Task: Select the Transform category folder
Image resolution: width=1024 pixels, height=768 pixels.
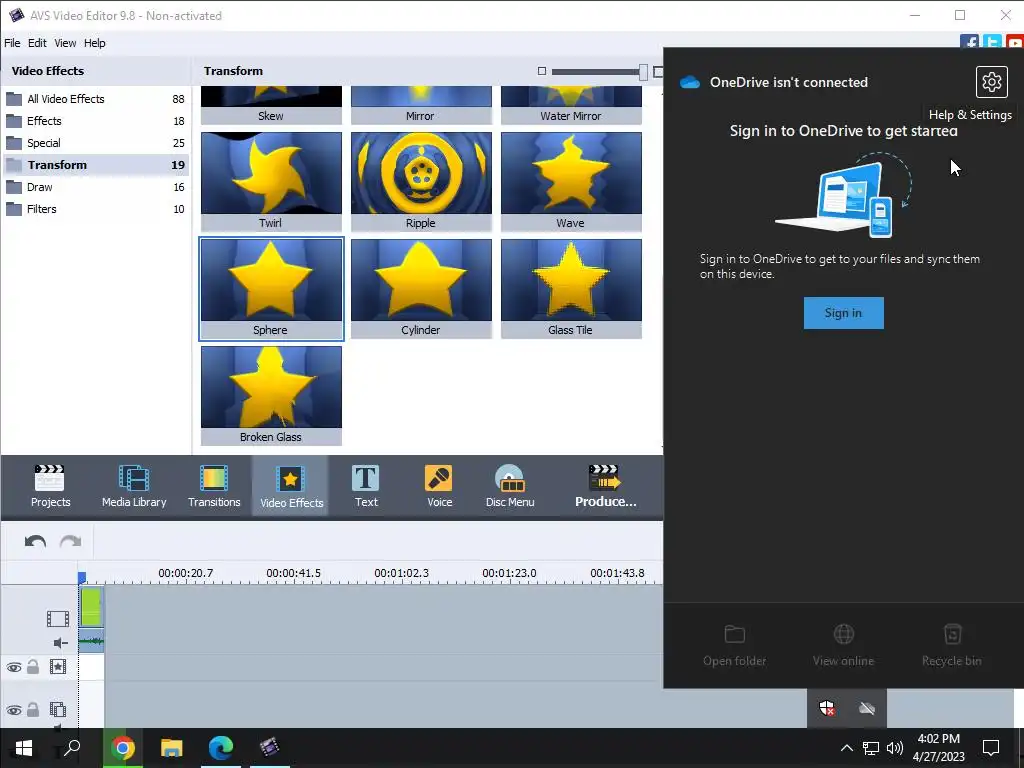Action: (x=95, y=165)
